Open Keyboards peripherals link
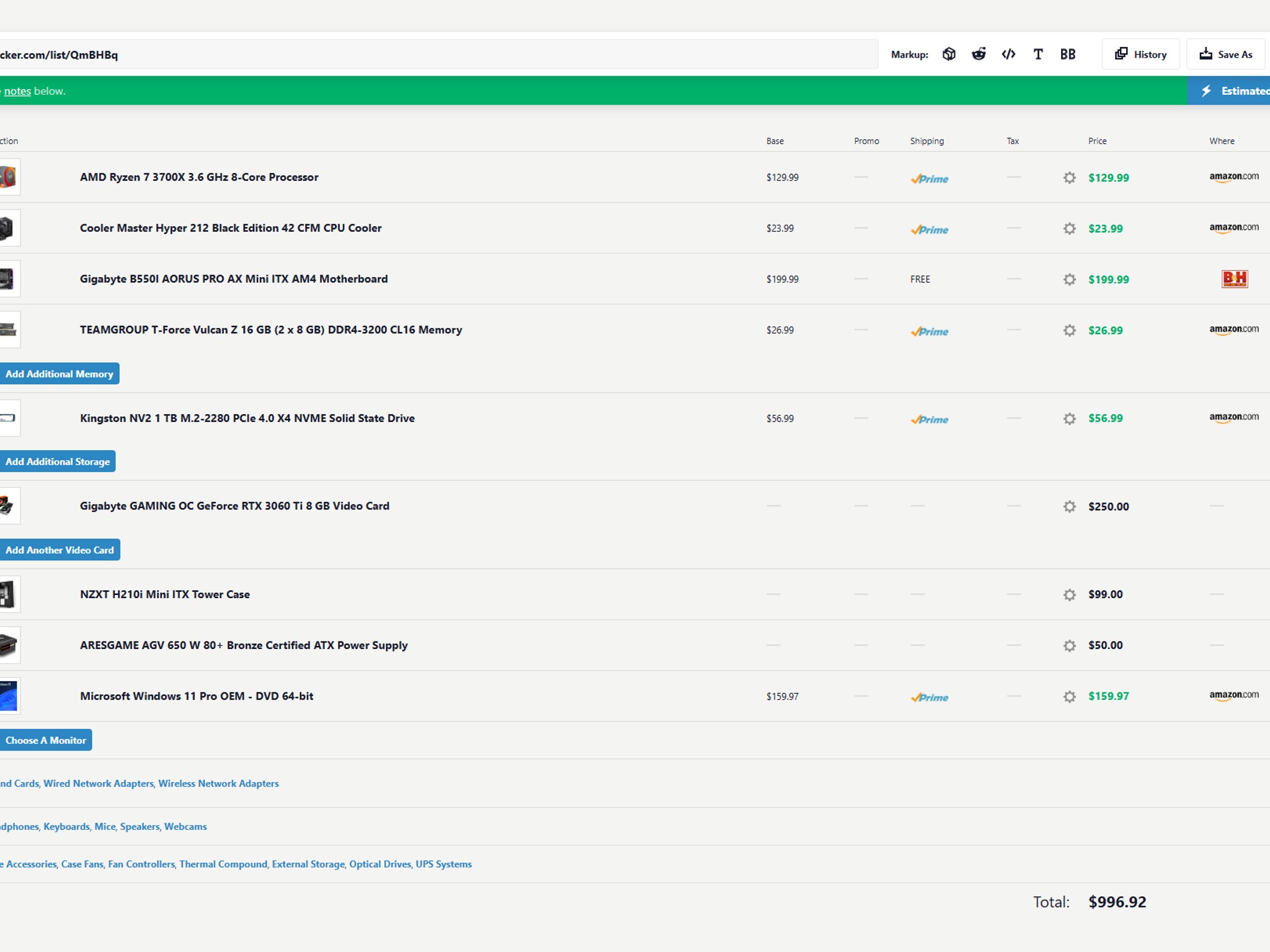1270x952 pixels. click(x=66, y=826)
